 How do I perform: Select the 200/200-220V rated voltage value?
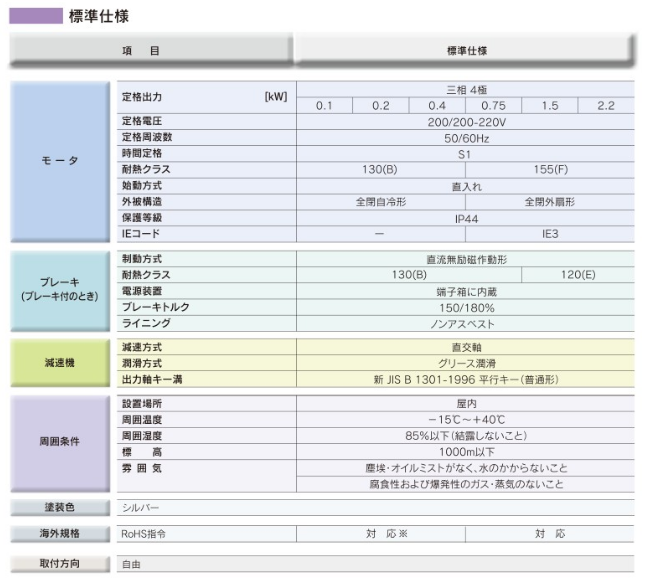(465, 120)
